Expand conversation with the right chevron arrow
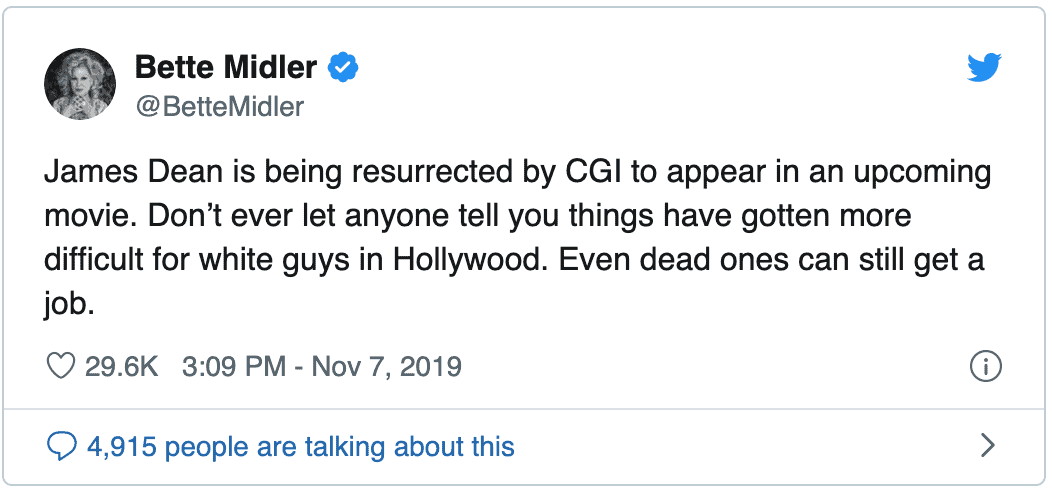This screenshot has width=1052, height=500. (x=987, y=445)
